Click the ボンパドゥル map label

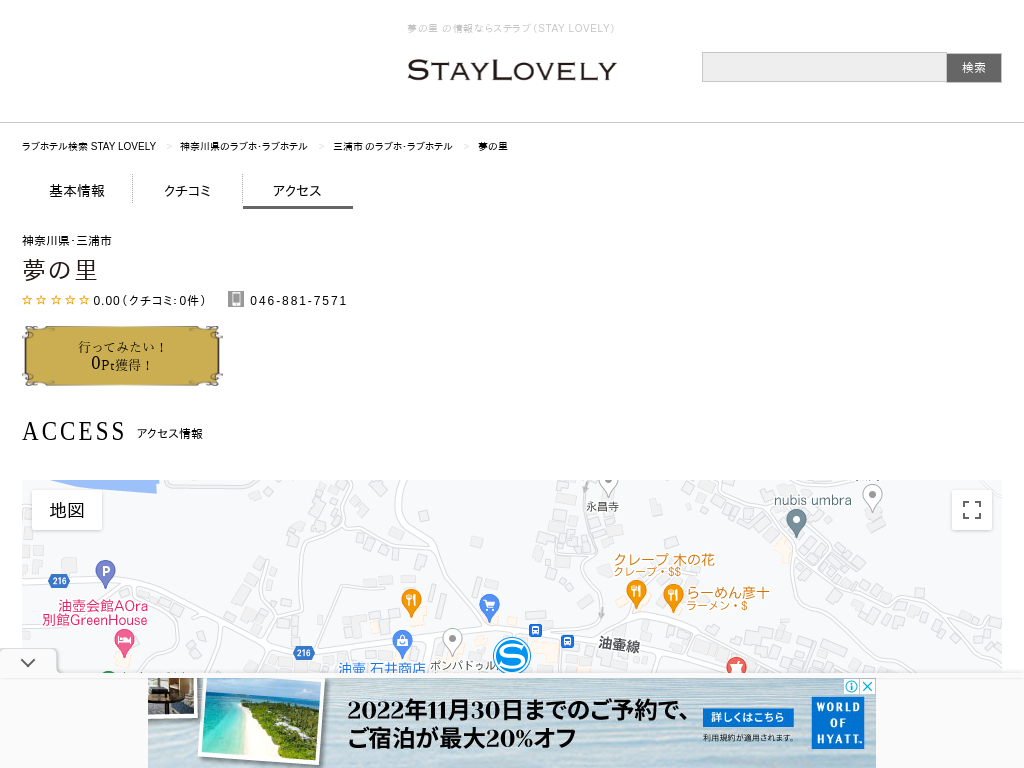click(462, 665)
